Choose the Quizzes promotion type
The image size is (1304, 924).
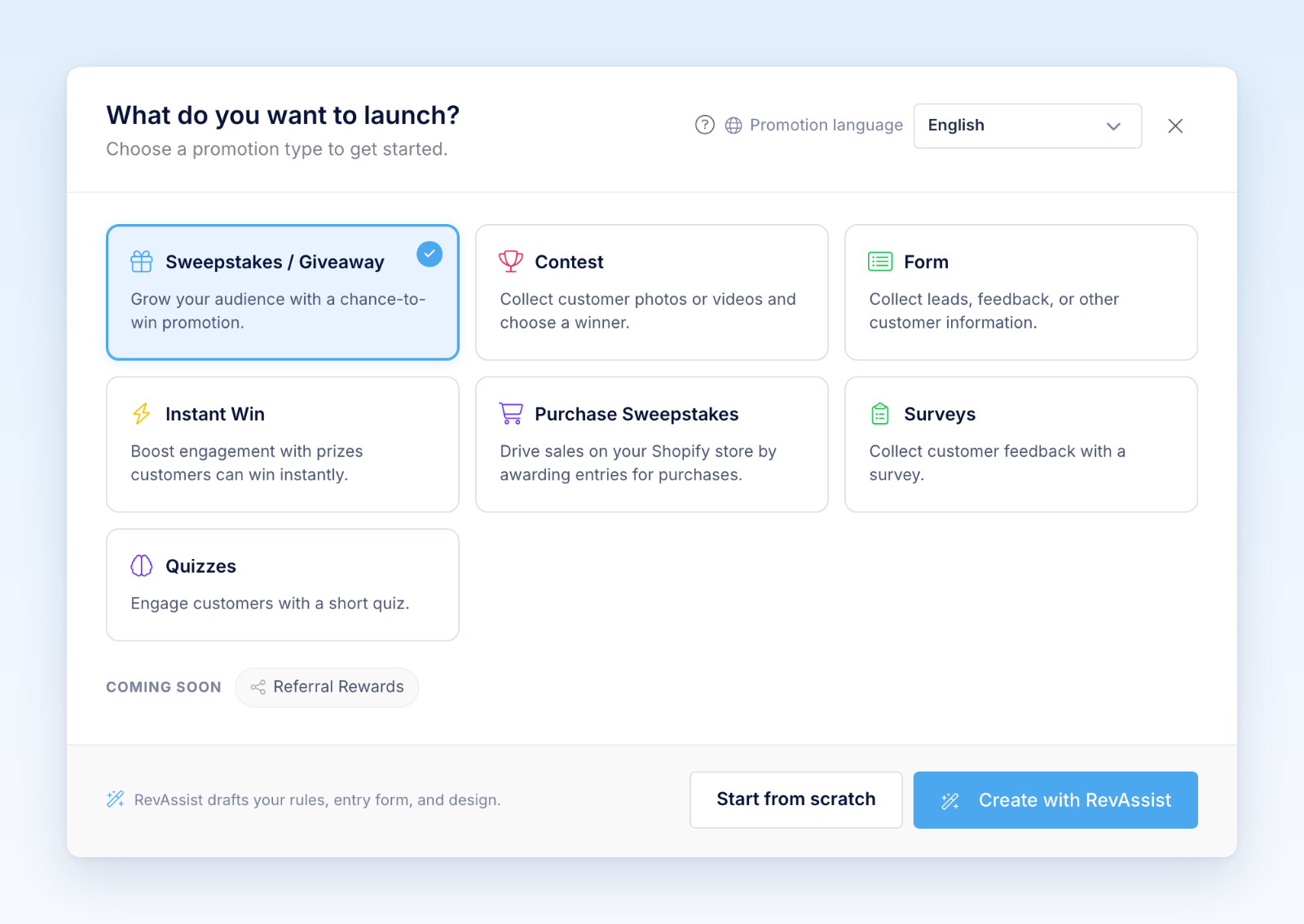coord(283,585)
